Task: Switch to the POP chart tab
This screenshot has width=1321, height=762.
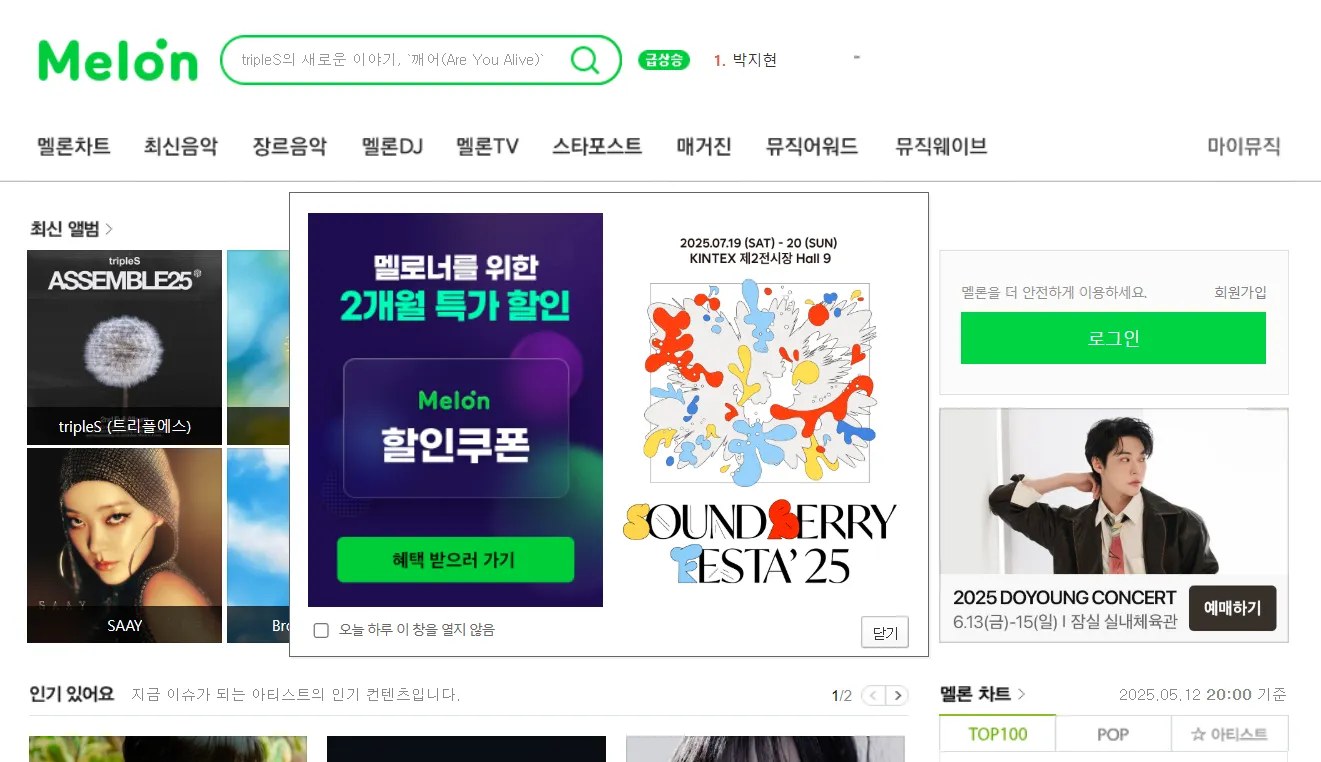Action: click(x=1113, y=734)
